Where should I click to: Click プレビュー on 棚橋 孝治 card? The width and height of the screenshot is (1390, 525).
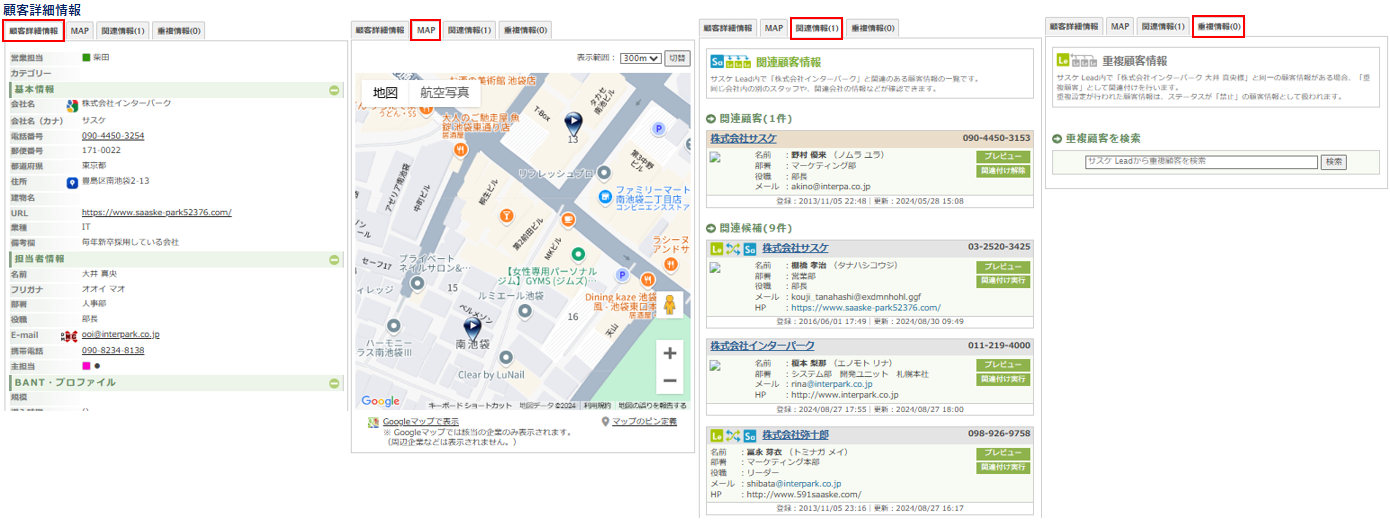tap(1002, 267)
